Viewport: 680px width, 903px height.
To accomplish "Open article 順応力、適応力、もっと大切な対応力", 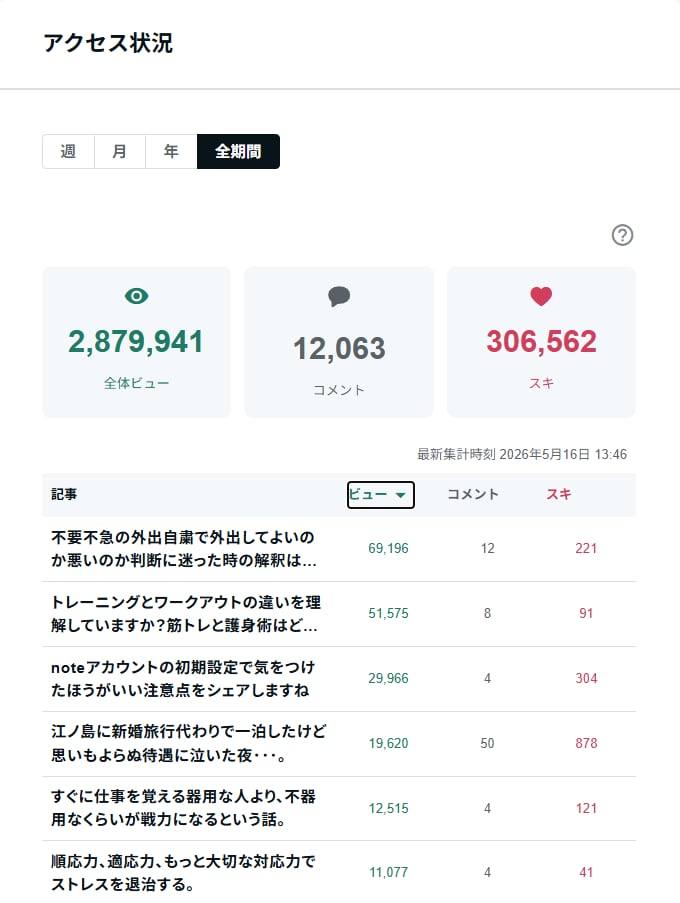I will 183,872.
